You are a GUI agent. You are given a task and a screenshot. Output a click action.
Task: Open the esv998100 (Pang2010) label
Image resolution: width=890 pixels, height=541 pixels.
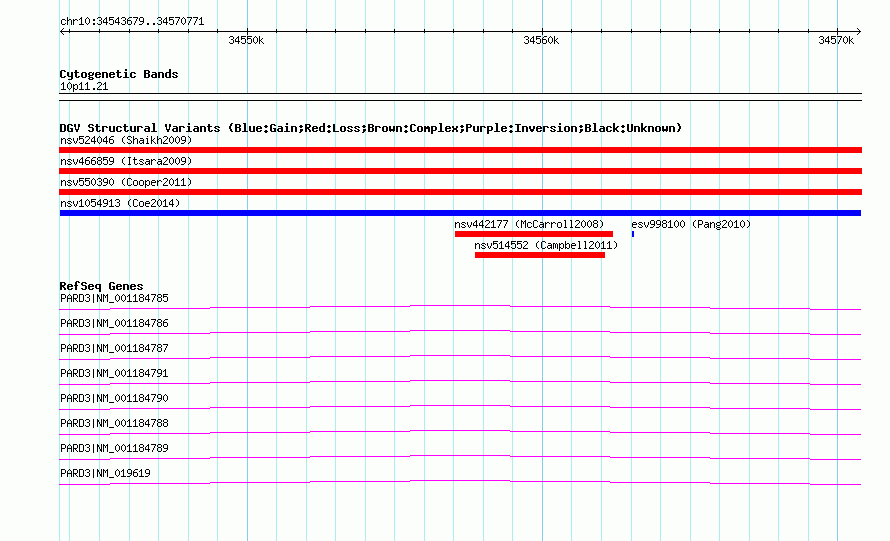click(x=691, y=224)
